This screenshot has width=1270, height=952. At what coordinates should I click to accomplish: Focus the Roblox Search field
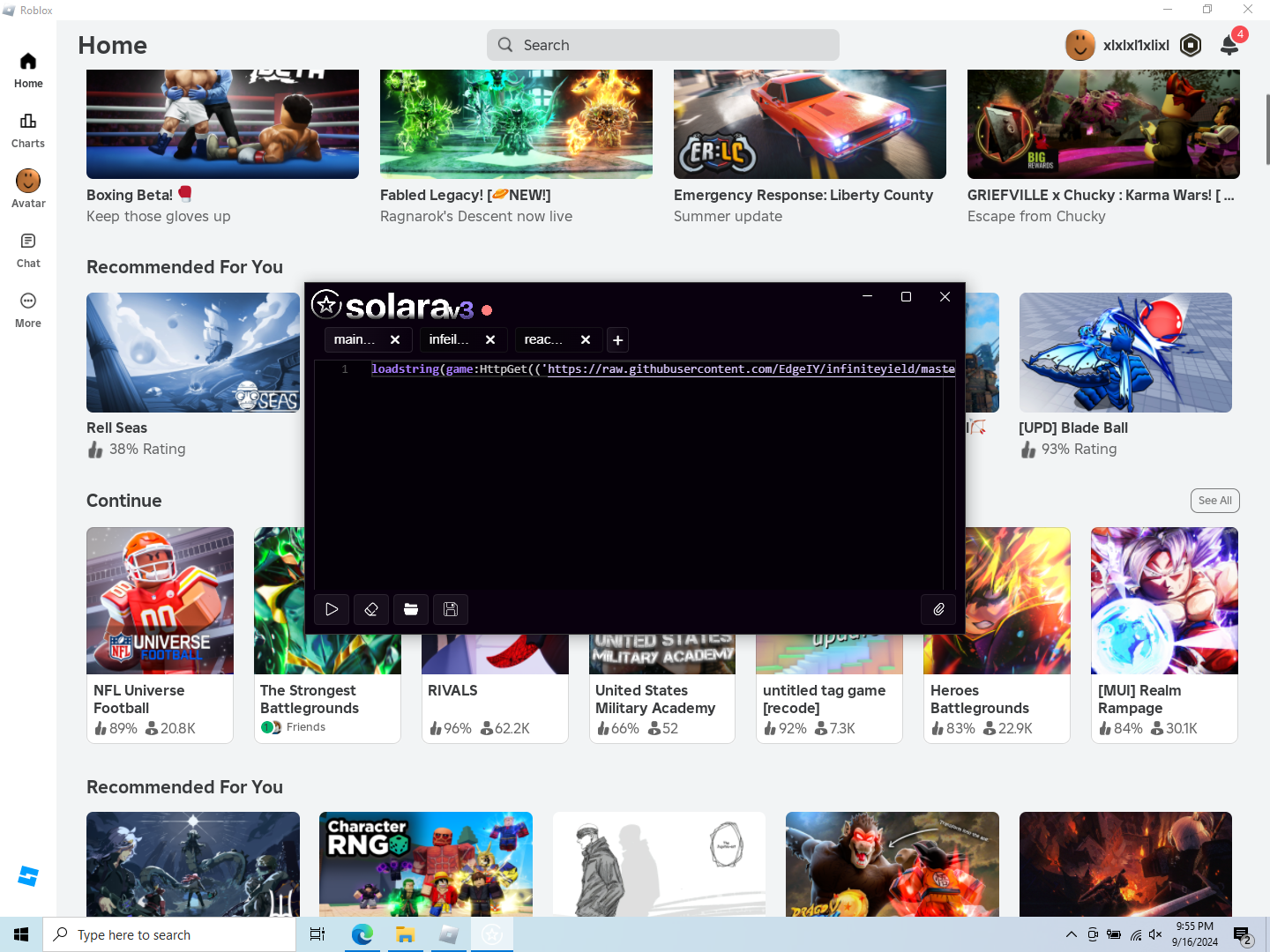coord(663,45)
